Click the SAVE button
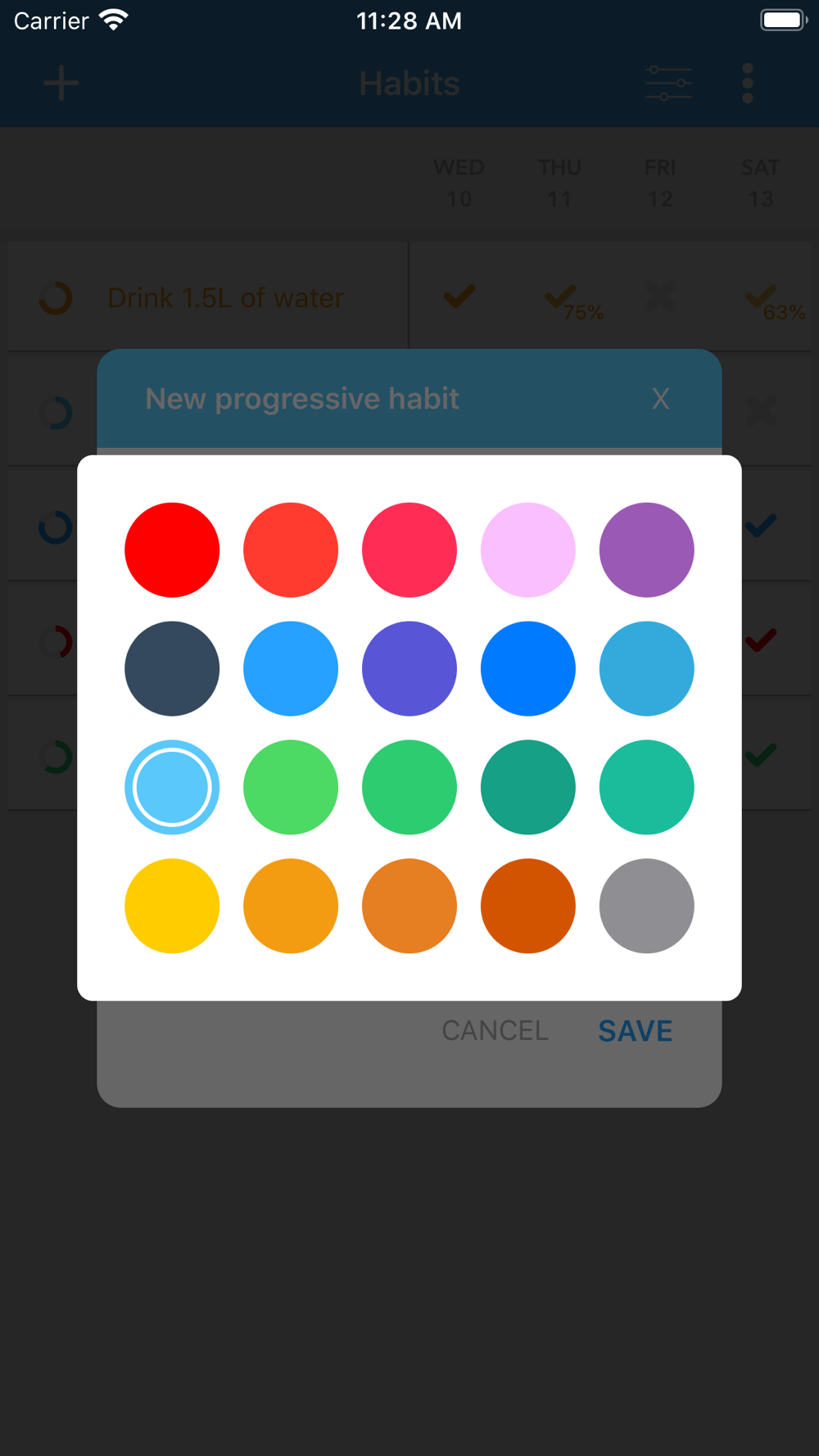 point(636,1030)
